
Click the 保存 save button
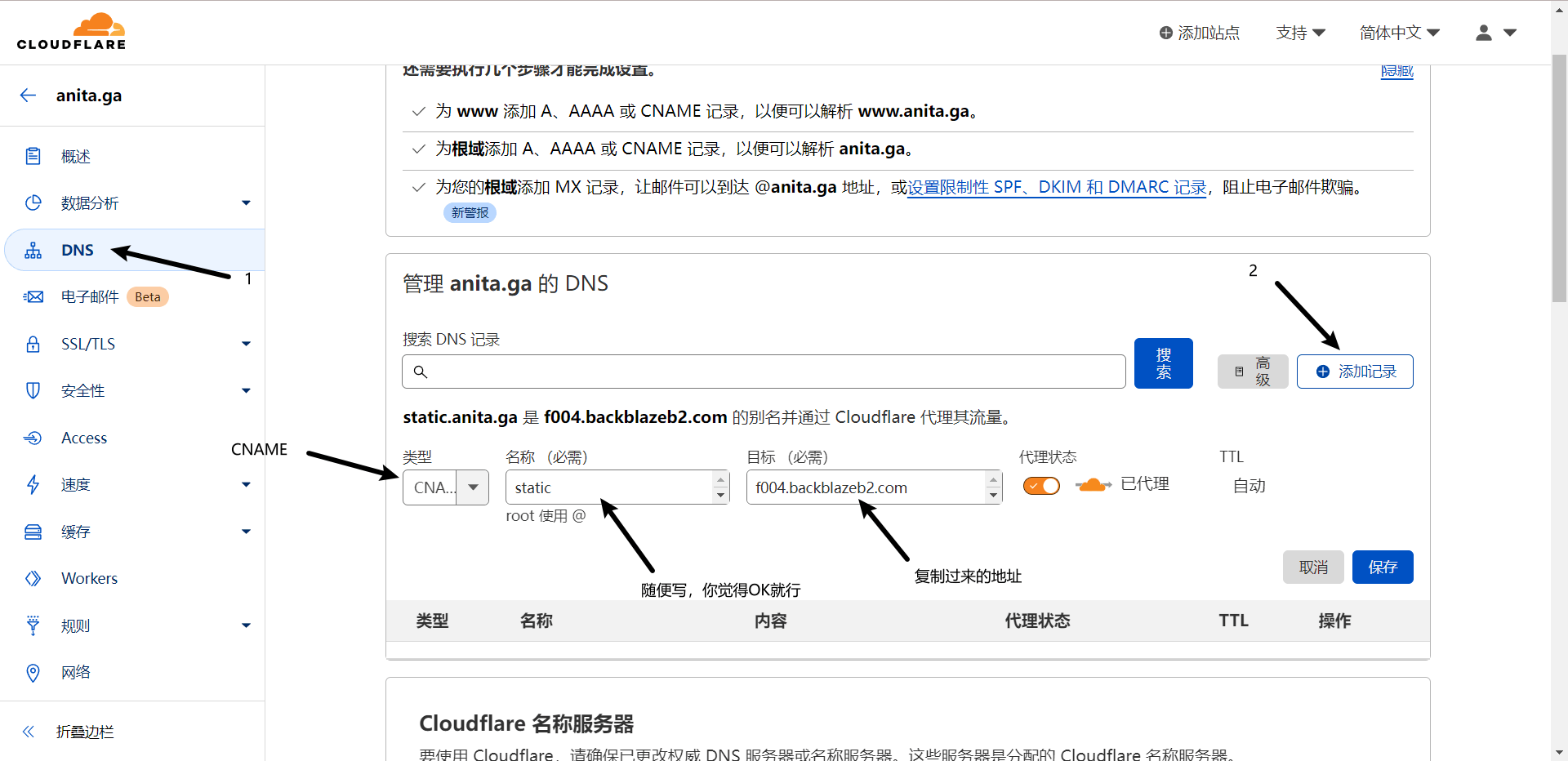1383,567
